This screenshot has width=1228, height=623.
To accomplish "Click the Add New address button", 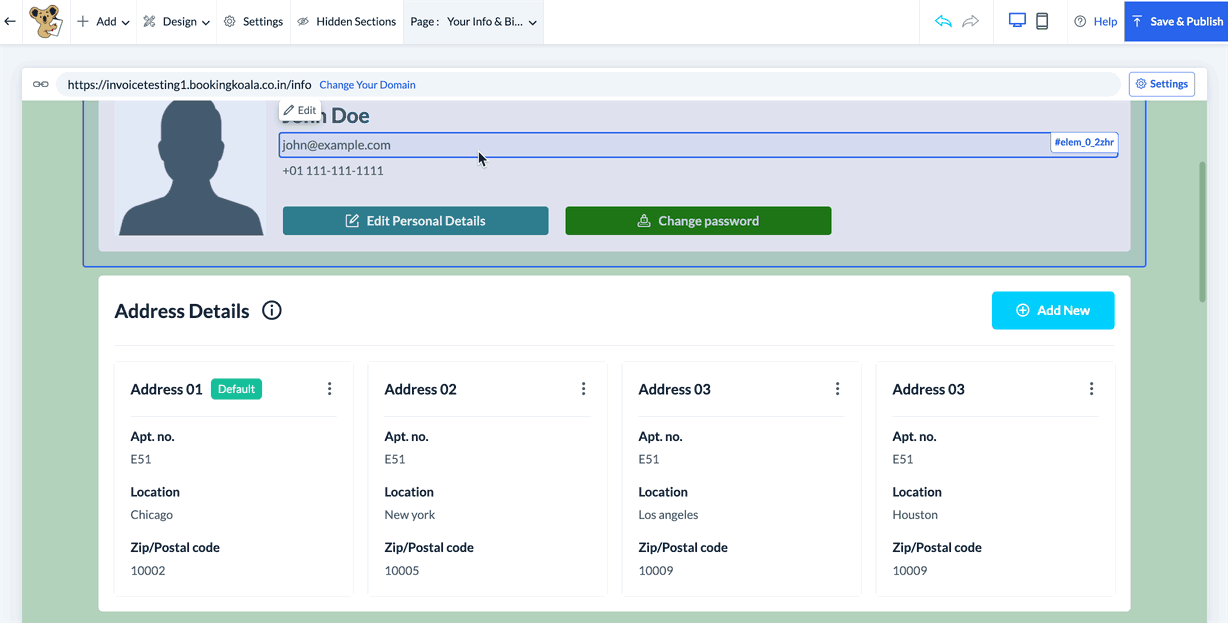I will [x=1053, y=311].
